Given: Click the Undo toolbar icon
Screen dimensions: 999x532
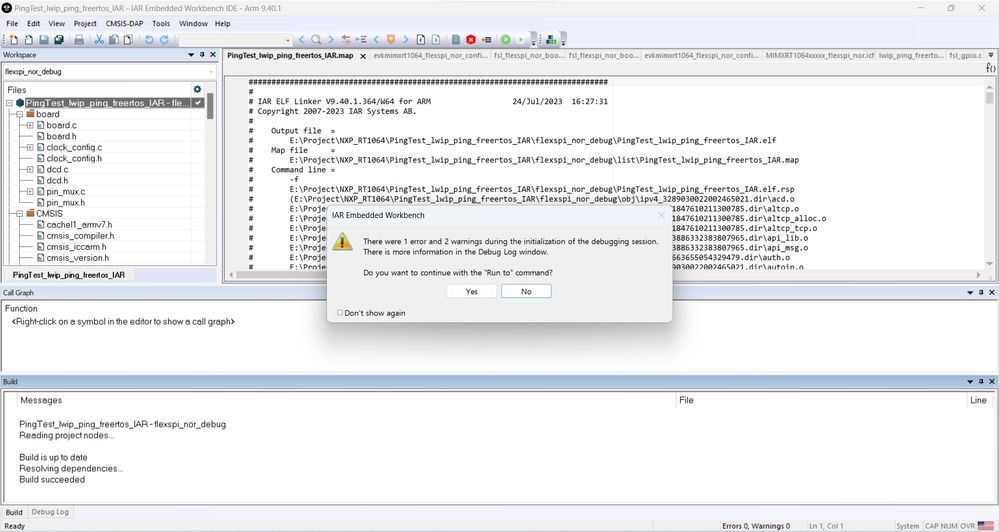Looking at the screenshot, I should (x=149, y=40).
